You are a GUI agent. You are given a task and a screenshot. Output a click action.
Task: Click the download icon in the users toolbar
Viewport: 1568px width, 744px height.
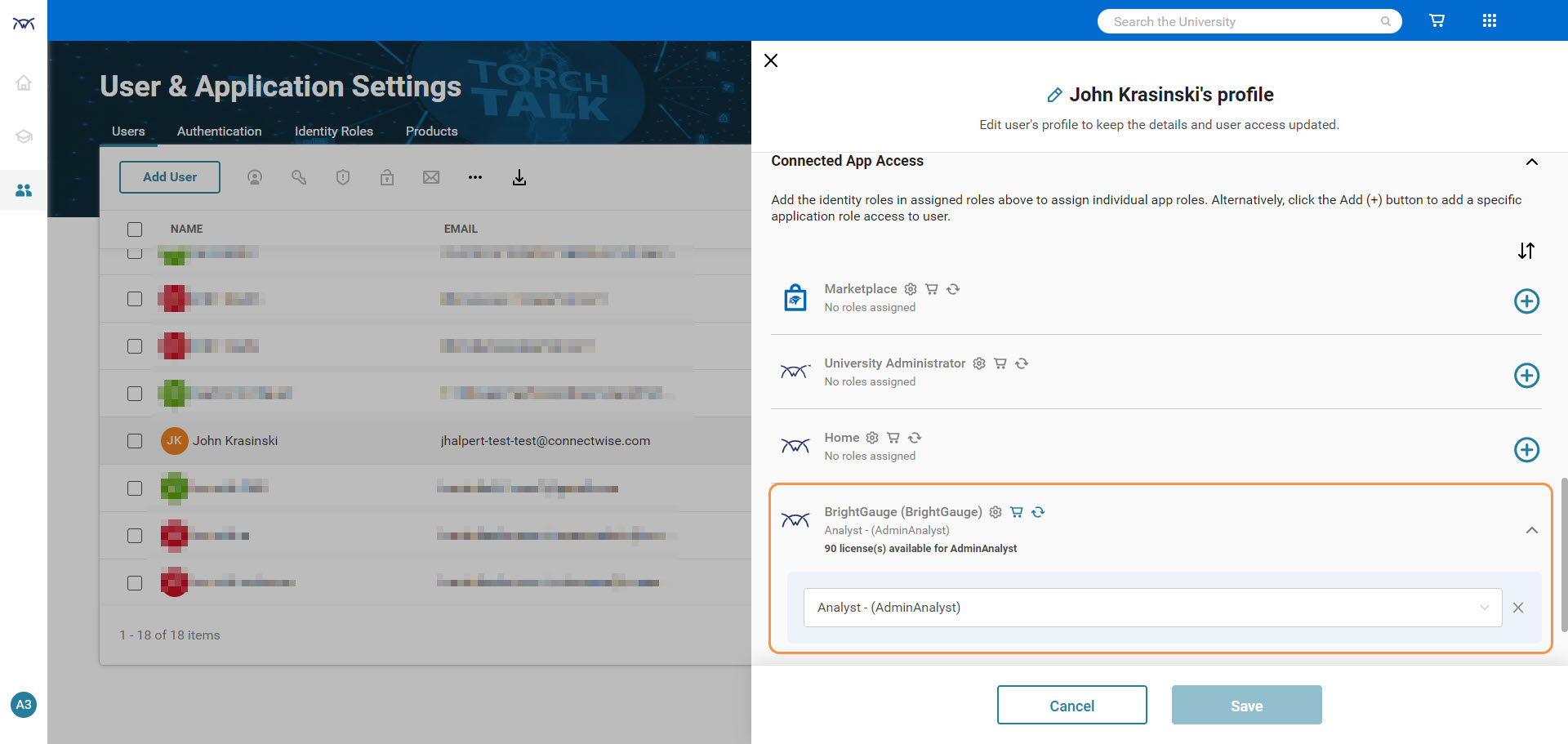point(519,178)
